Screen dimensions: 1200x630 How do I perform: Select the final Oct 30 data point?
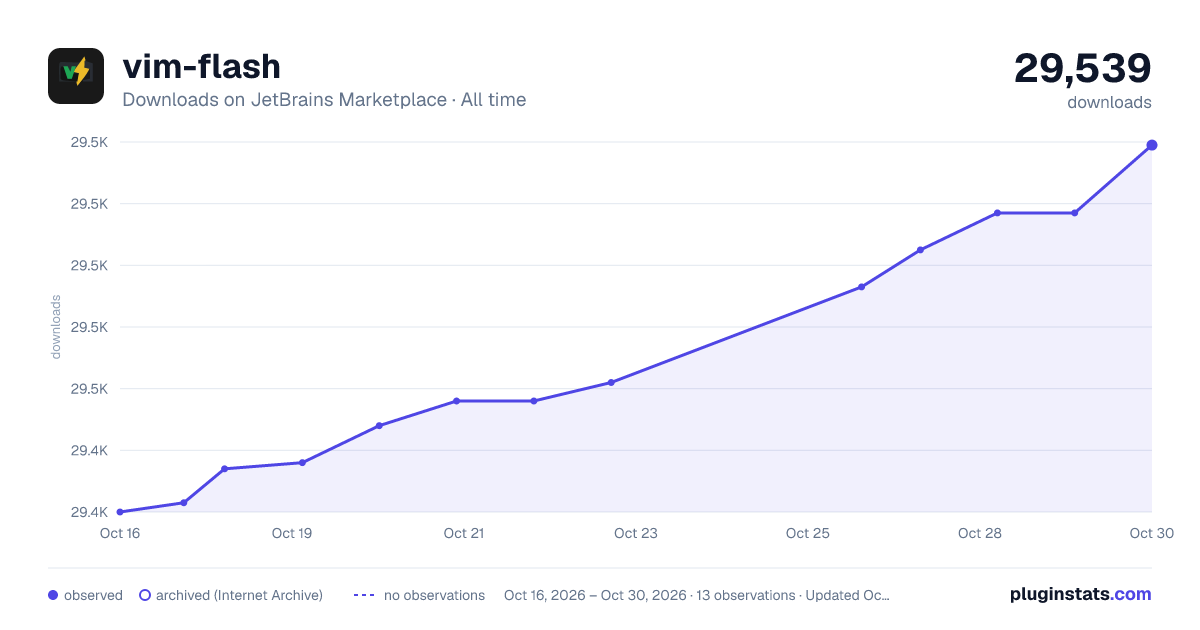pyautogui.click(x=1152, y=145)
